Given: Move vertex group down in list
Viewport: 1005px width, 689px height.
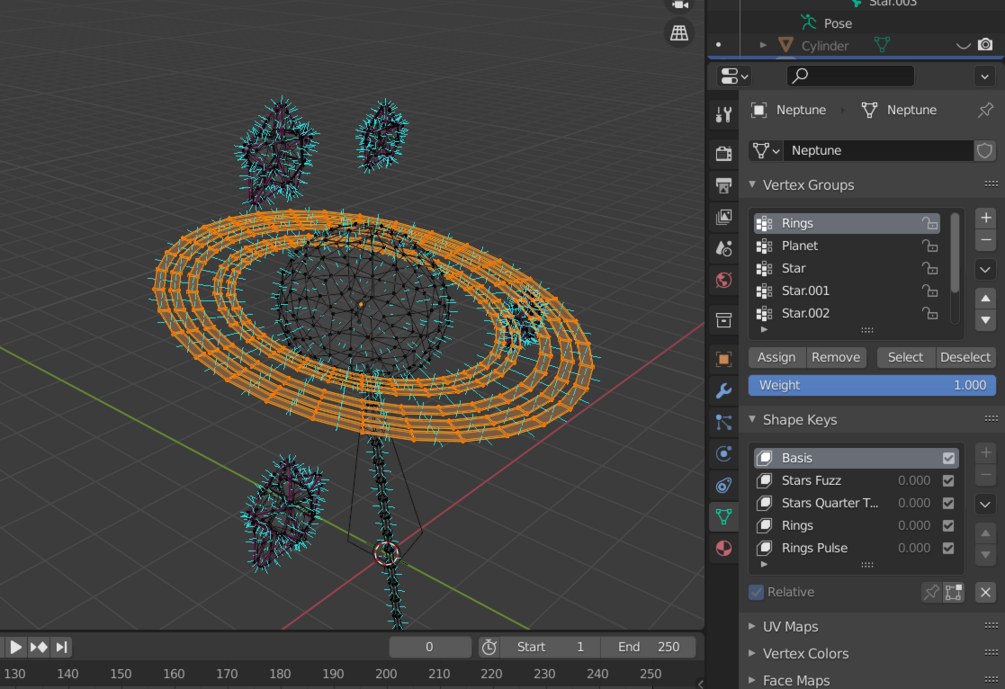Looking at the screenshot, I should tap(986, 320).
